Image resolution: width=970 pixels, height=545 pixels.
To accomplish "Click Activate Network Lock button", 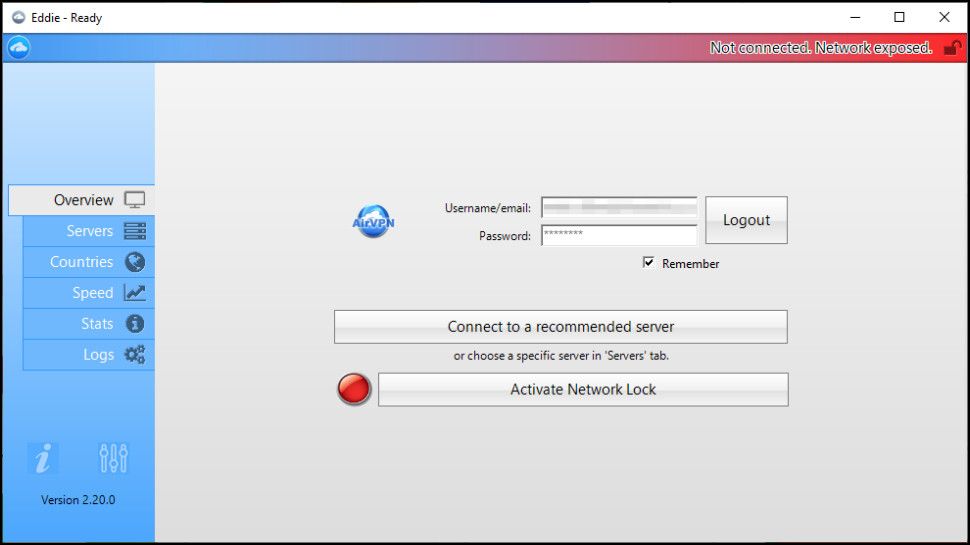I will 583,389.
